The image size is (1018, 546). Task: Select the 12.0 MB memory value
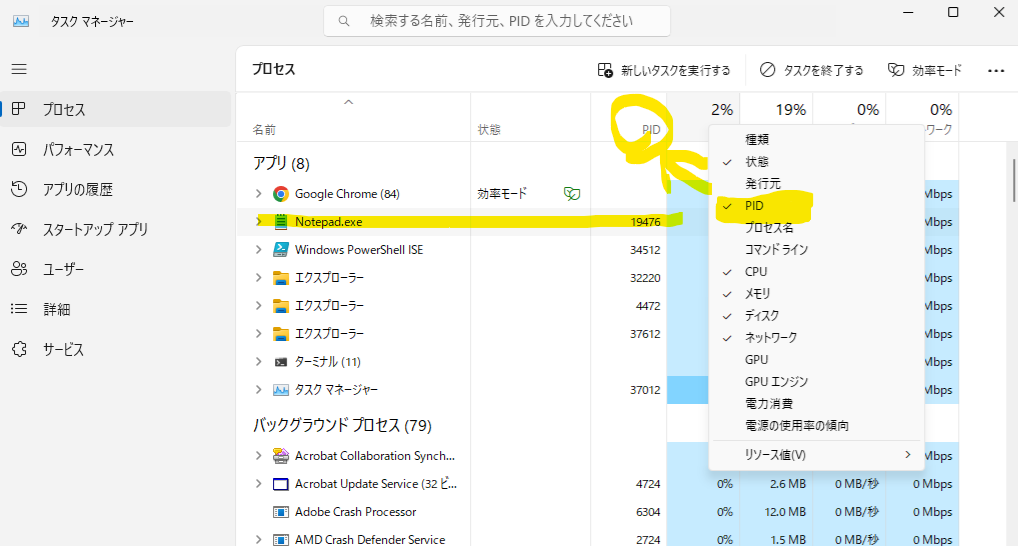pos(785,512)
